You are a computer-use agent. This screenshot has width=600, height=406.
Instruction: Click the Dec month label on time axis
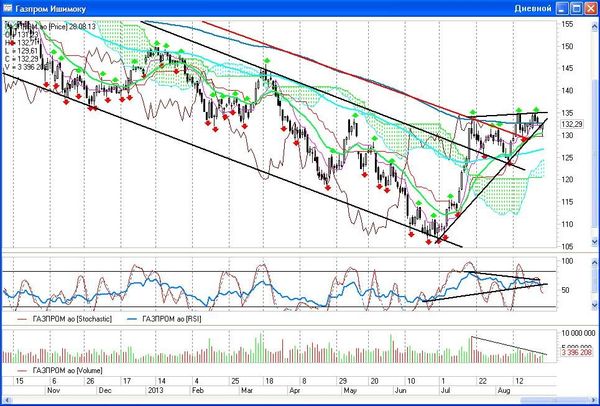[x=105, y=390]
